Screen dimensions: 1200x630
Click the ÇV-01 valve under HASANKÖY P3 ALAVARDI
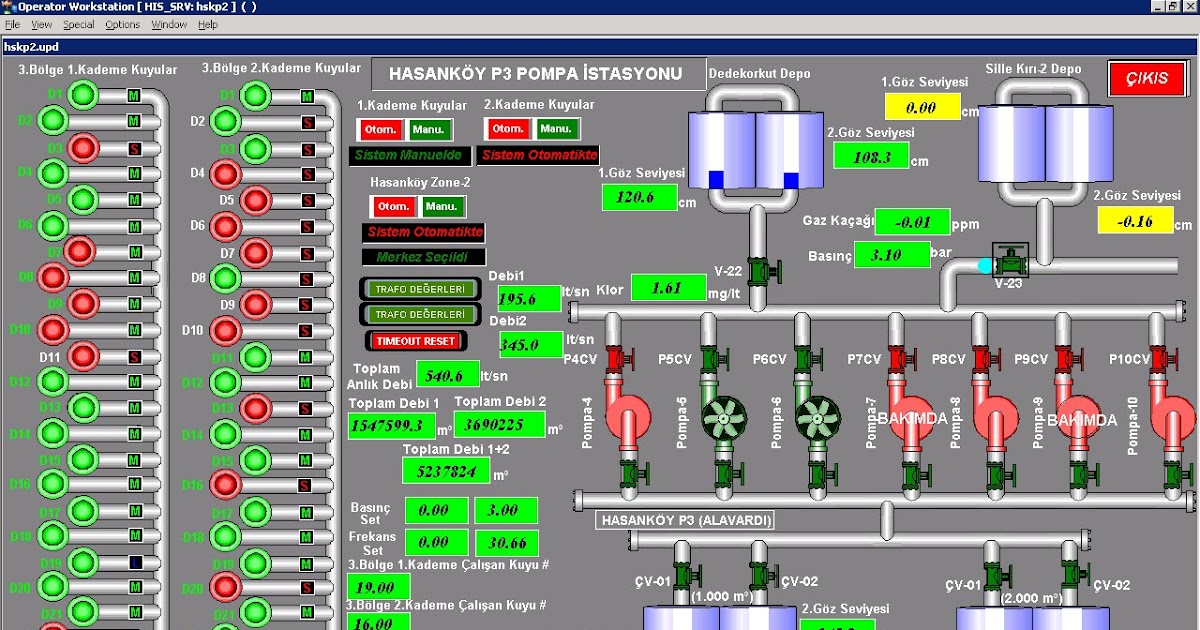pyautogui.click(x=683, y=574)
